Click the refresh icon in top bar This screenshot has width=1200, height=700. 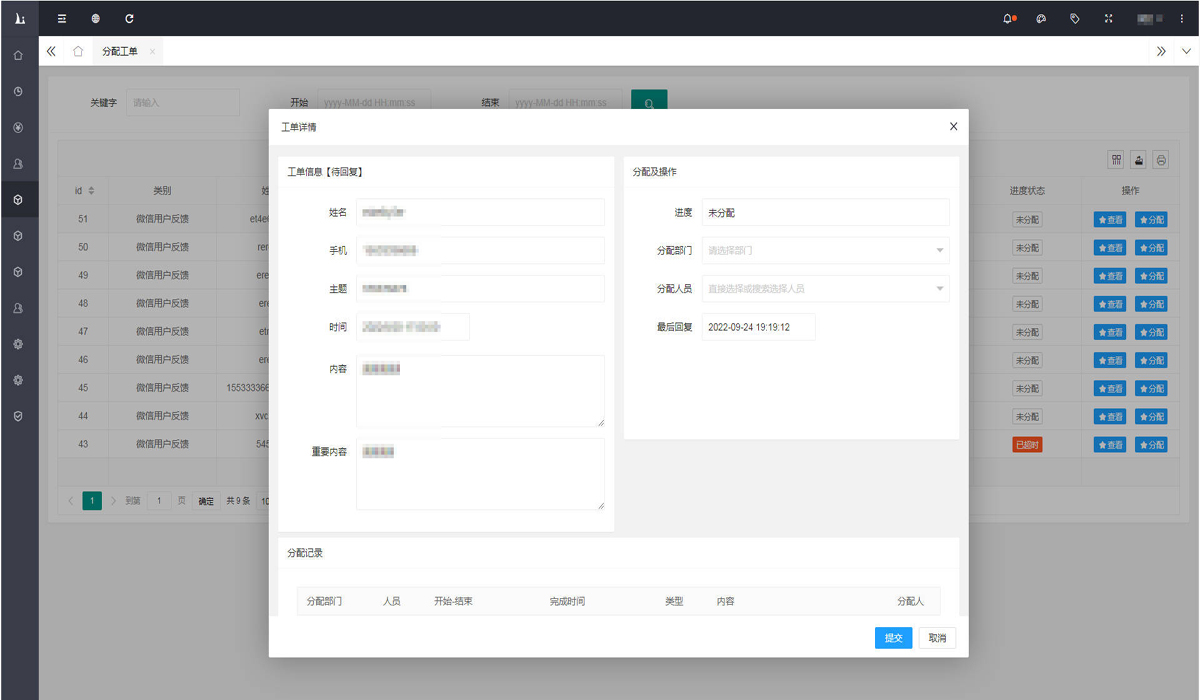(129, 18)
